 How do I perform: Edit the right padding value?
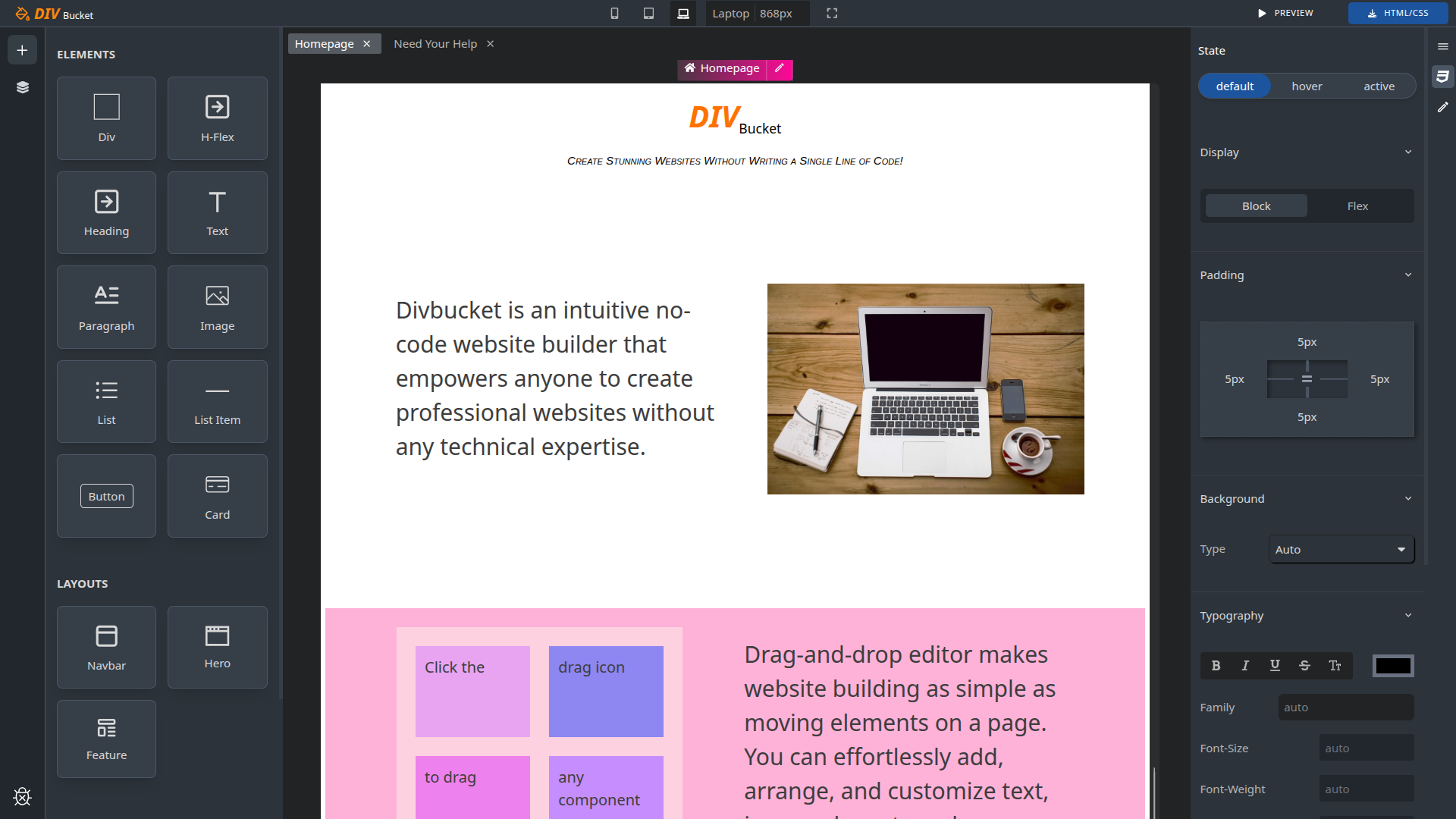pyautogui.click(x=1379, y=379)
